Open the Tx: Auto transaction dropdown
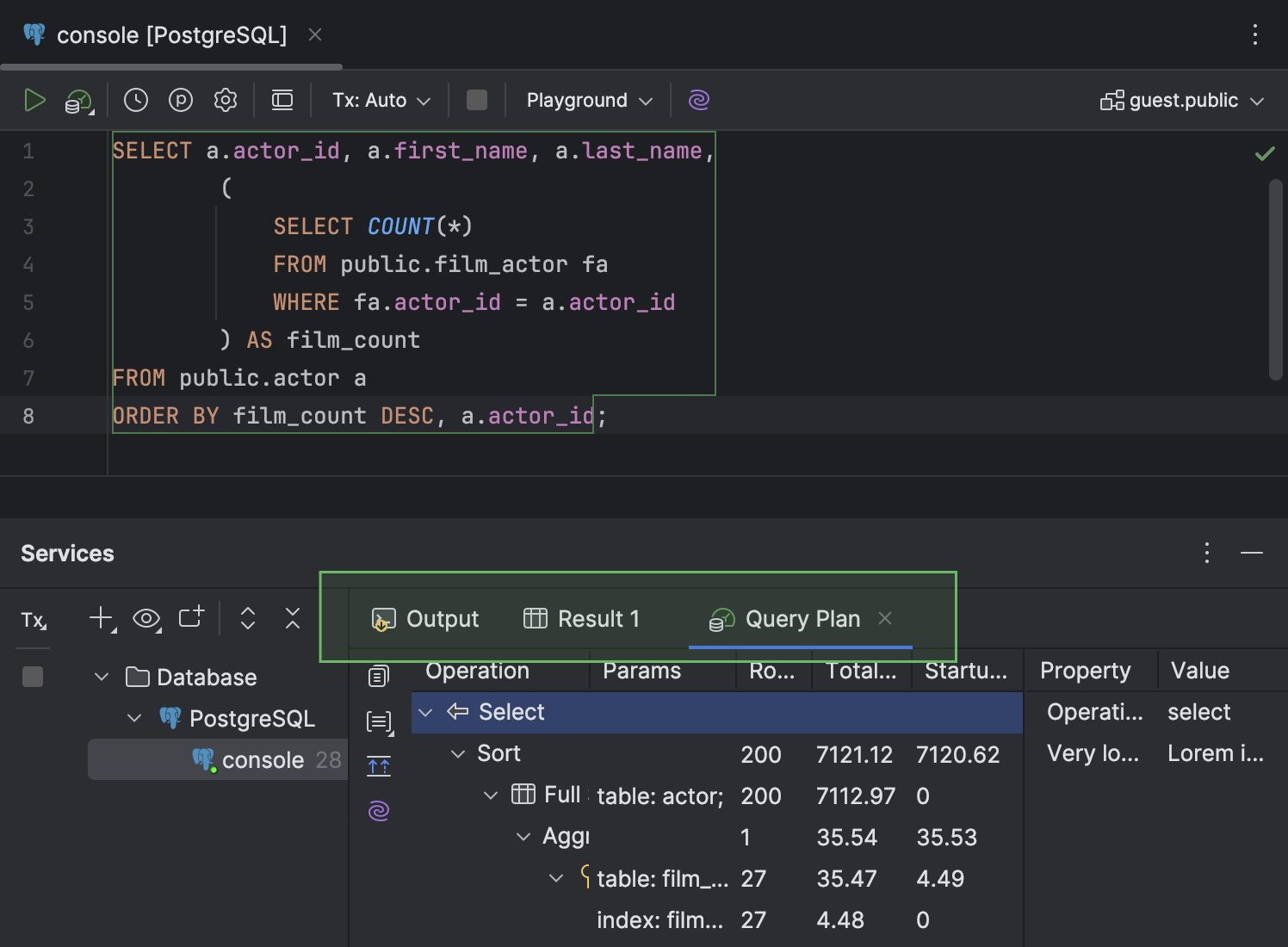The width and height of the screenshot is (1288, 947). [x=381, y=101]
